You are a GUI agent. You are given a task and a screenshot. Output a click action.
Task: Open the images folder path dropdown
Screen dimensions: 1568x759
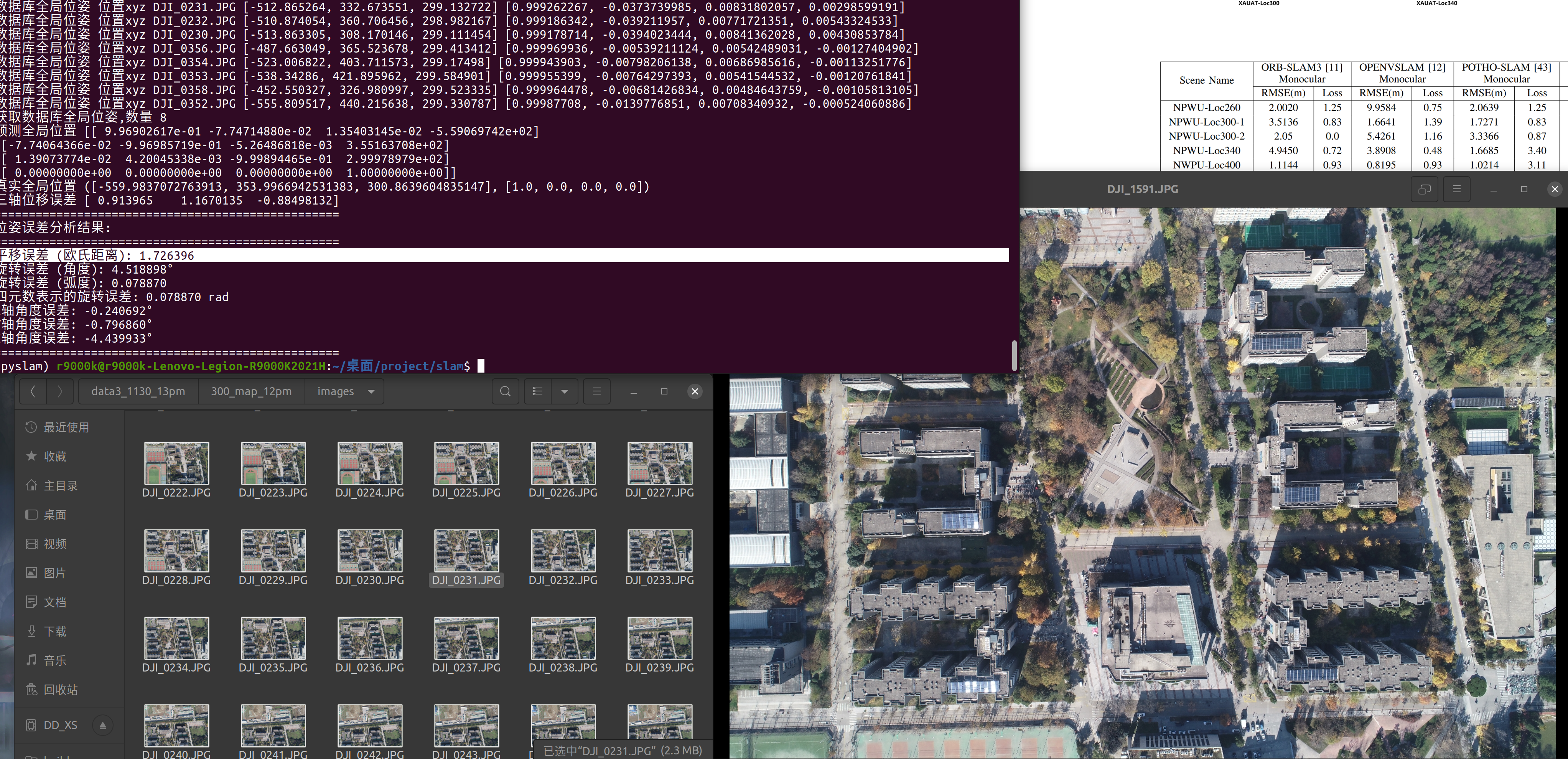(371, 391)
